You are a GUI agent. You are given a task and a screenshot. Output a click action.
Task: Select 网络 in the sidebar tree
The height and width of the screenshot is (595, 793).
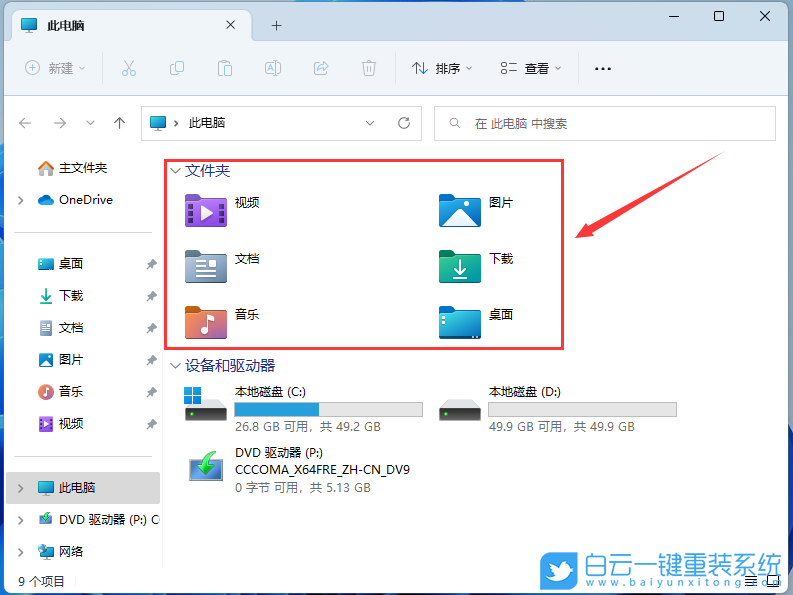60,552
